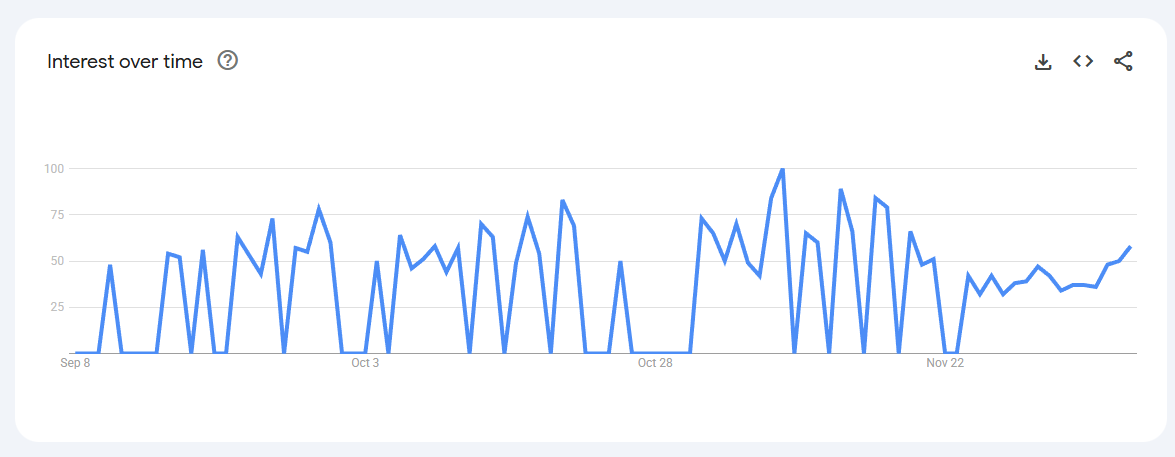The width and height of the screenshot is (1175, 457).
Task: Click the help question mark icon
Action: coord(228,61)
